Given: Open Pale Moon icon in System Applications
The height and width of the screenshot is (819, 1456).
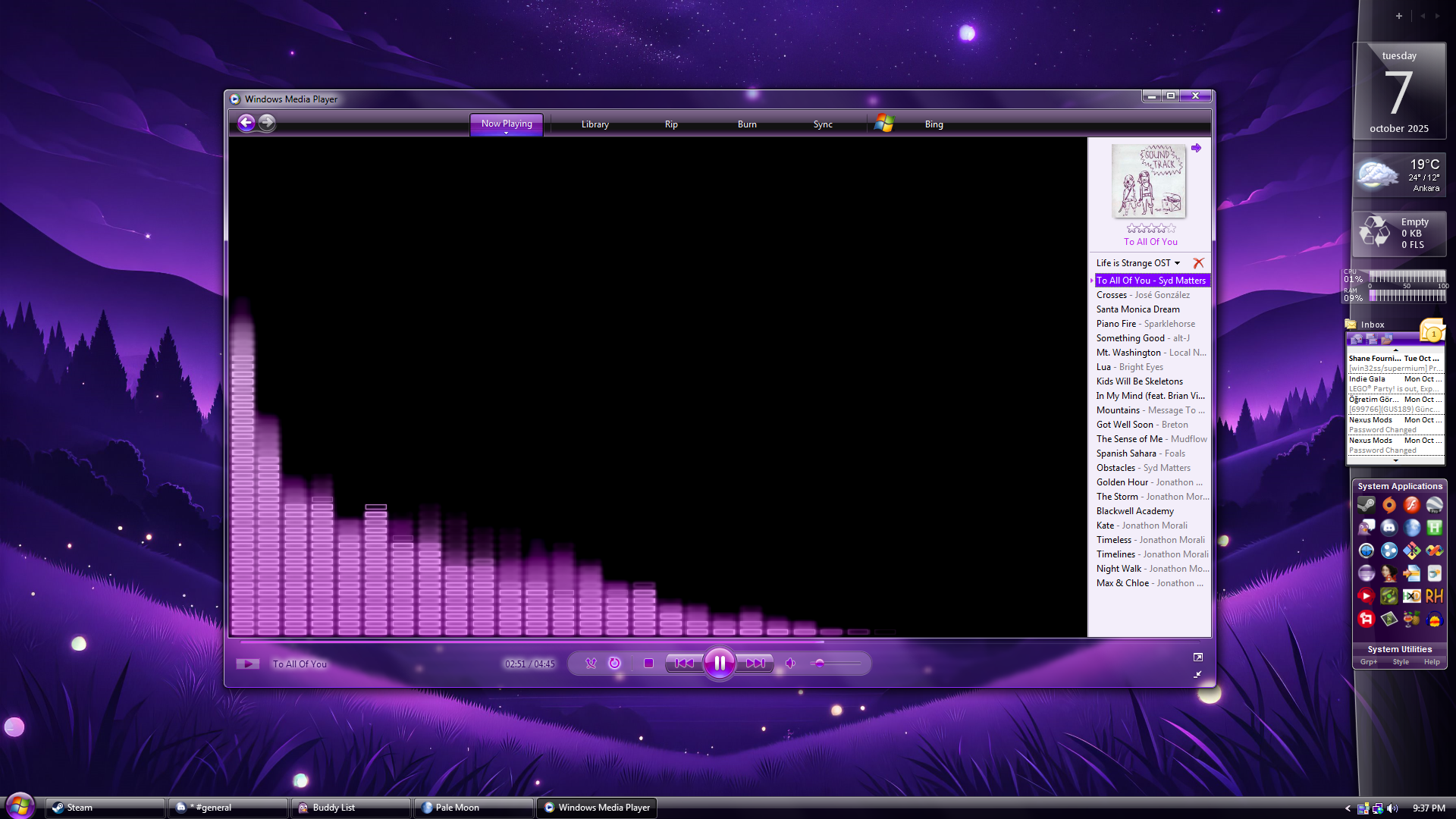Looking at the screenshot, I should point(1412,528).
